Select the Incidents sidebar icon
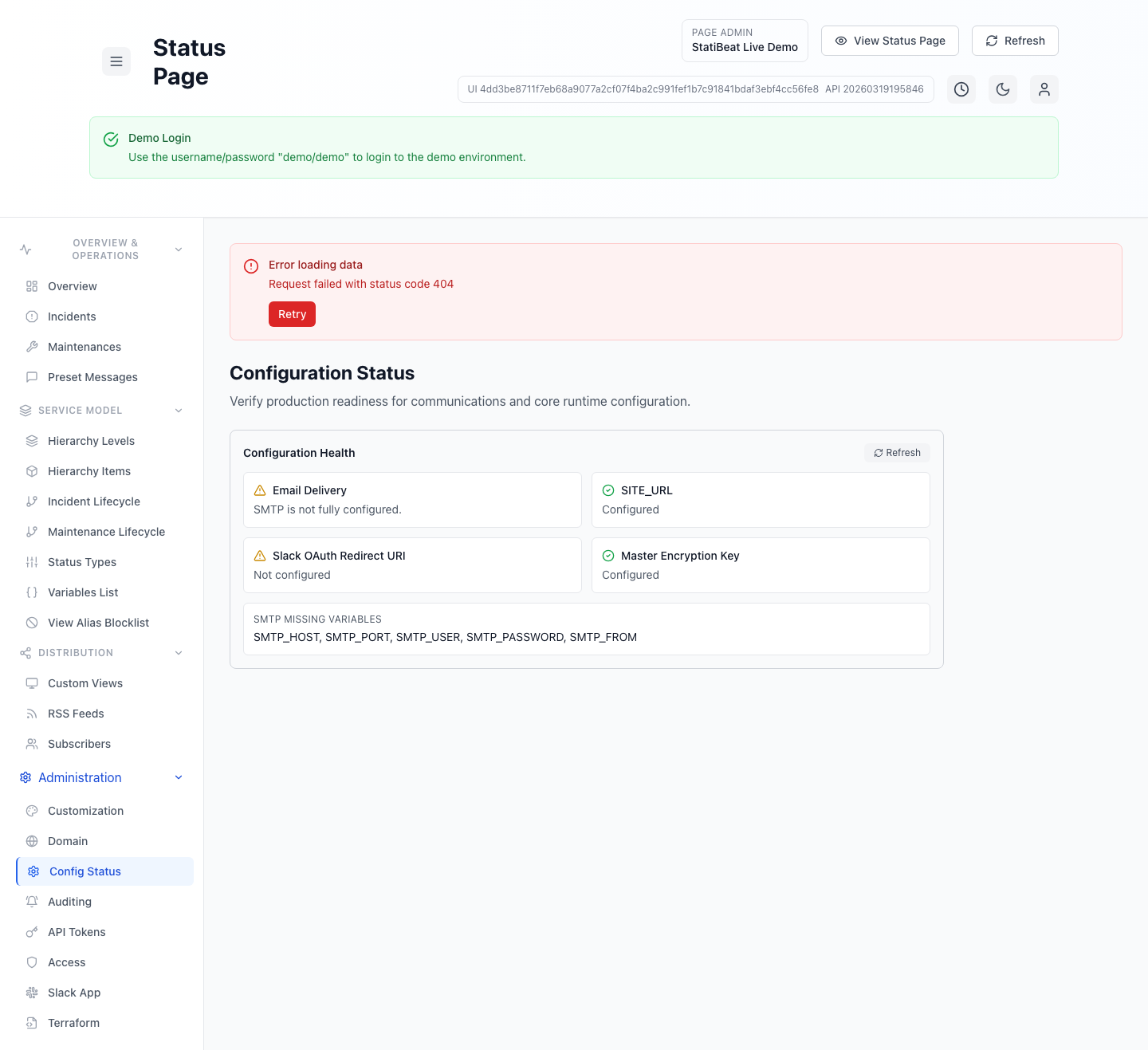The image size is (1148, 1050). pos(32,317)
